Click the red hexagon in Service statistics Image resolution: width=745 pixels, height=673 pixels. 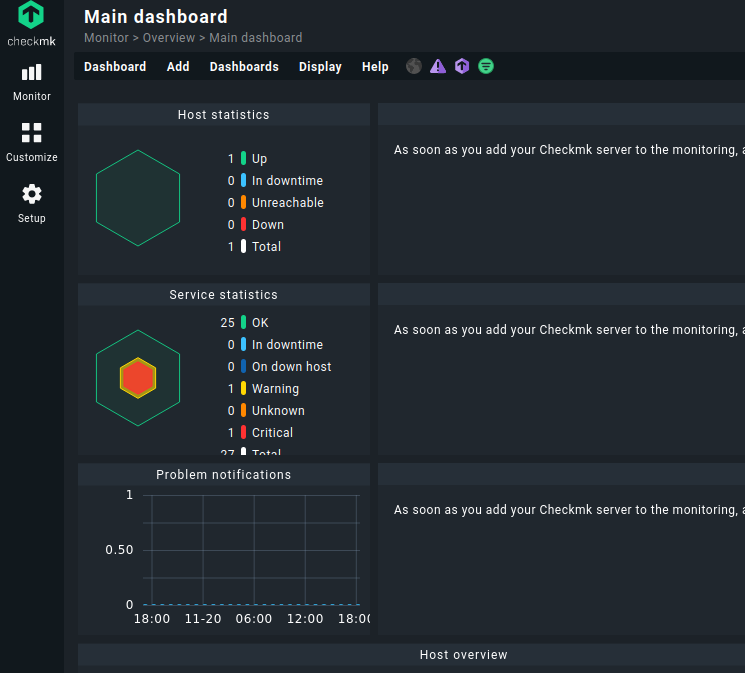[138, 378]
